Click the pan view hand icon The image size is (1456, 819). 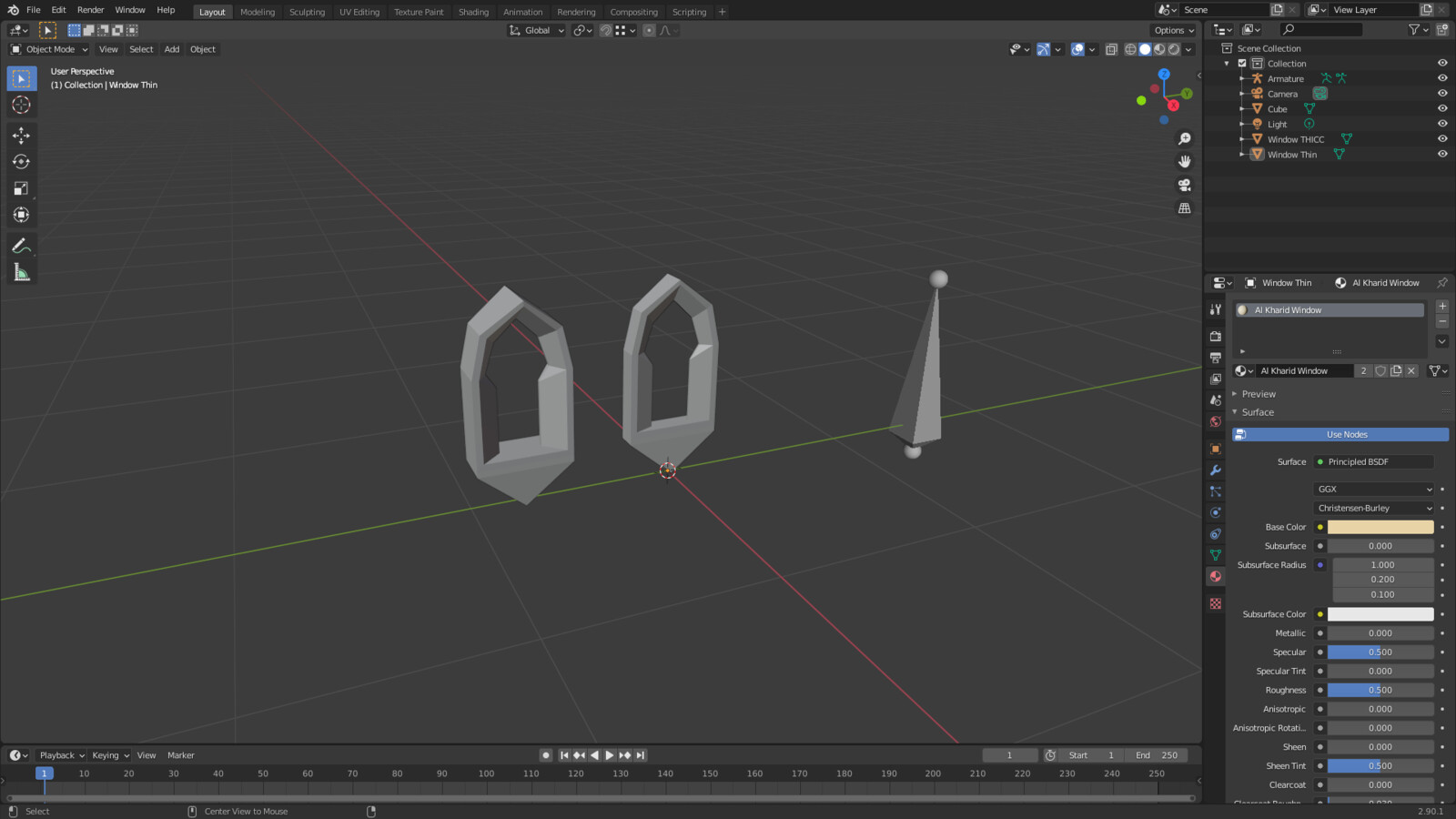click(x=1184, y=161)
